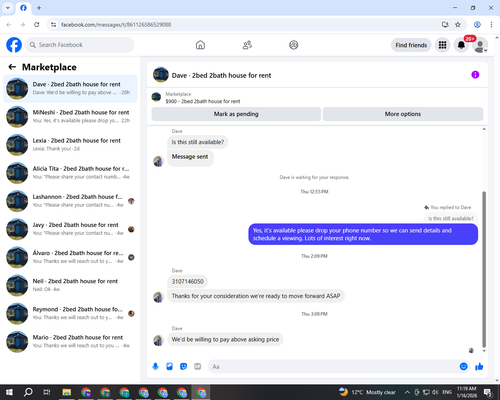The width and height of the screenshot is (500, 400).
Task: Open File Explorer from taskbar
Action: [x=67, y=392]
